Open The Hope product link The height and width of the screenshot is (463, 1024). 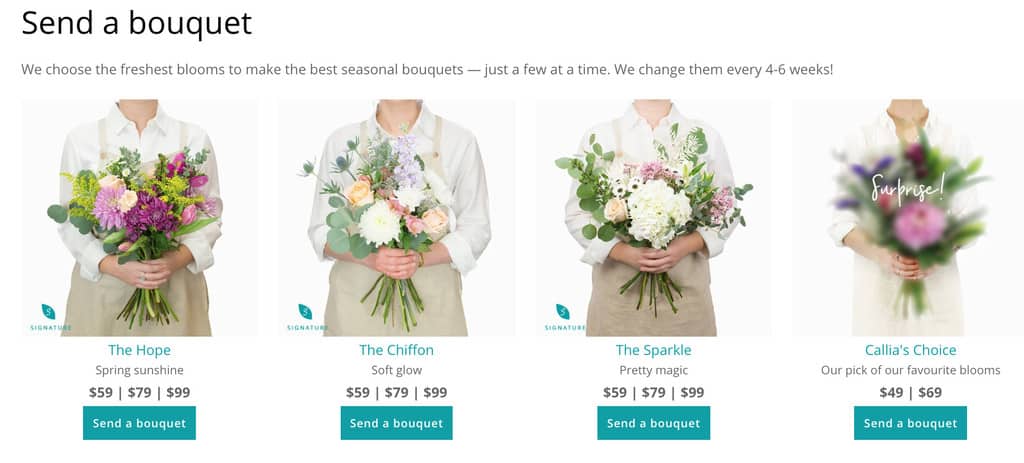tap(139, 350)
